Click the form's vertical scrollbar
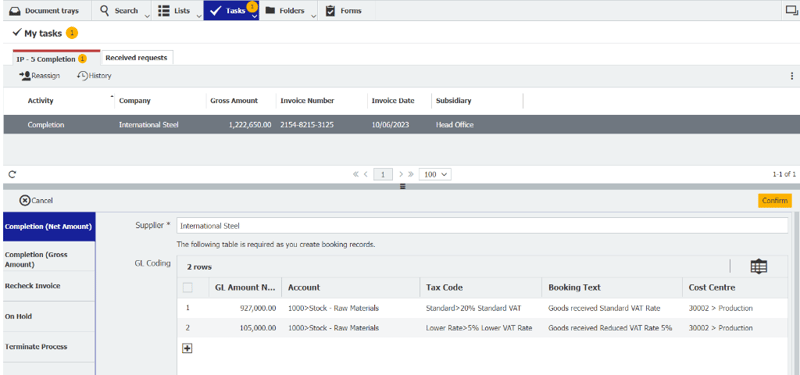 click(x=795, y=293)
